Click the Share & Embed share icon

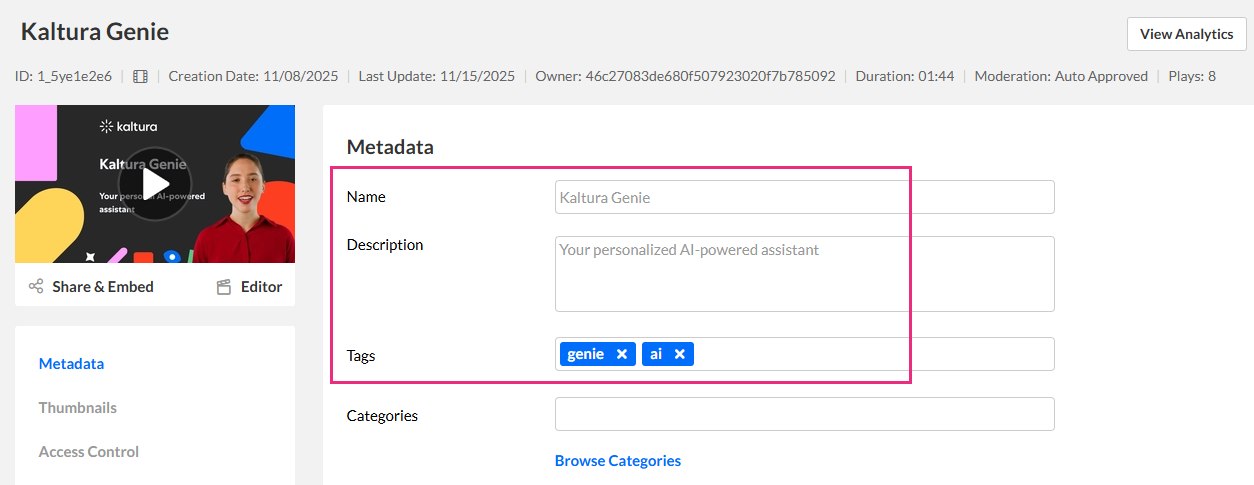click(36, 287)
